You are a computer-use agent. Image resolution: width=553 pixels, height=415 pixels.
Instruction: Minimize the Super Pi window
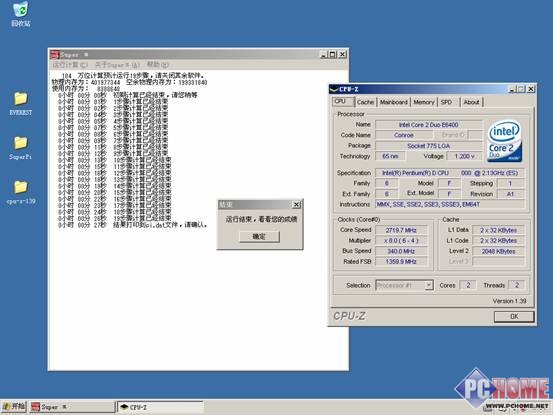[x=323, y=54]
